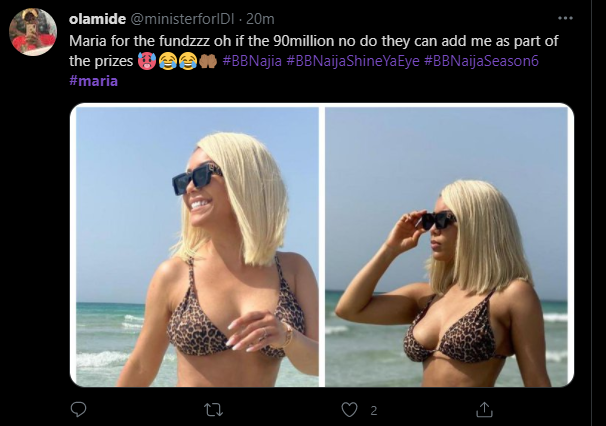Retweet this post using the retweet icon

214,410
